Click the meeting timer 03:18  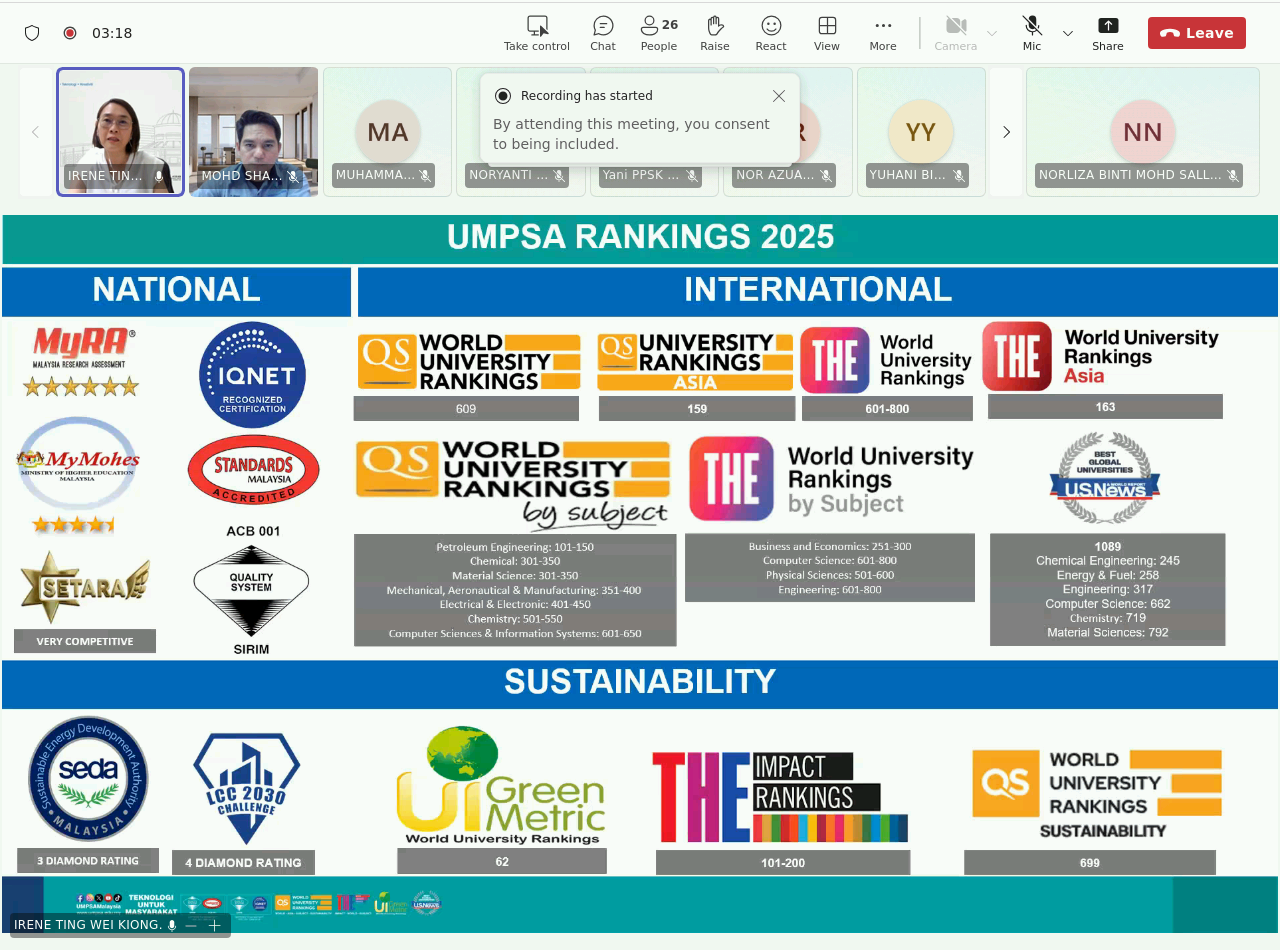[112, 33]
